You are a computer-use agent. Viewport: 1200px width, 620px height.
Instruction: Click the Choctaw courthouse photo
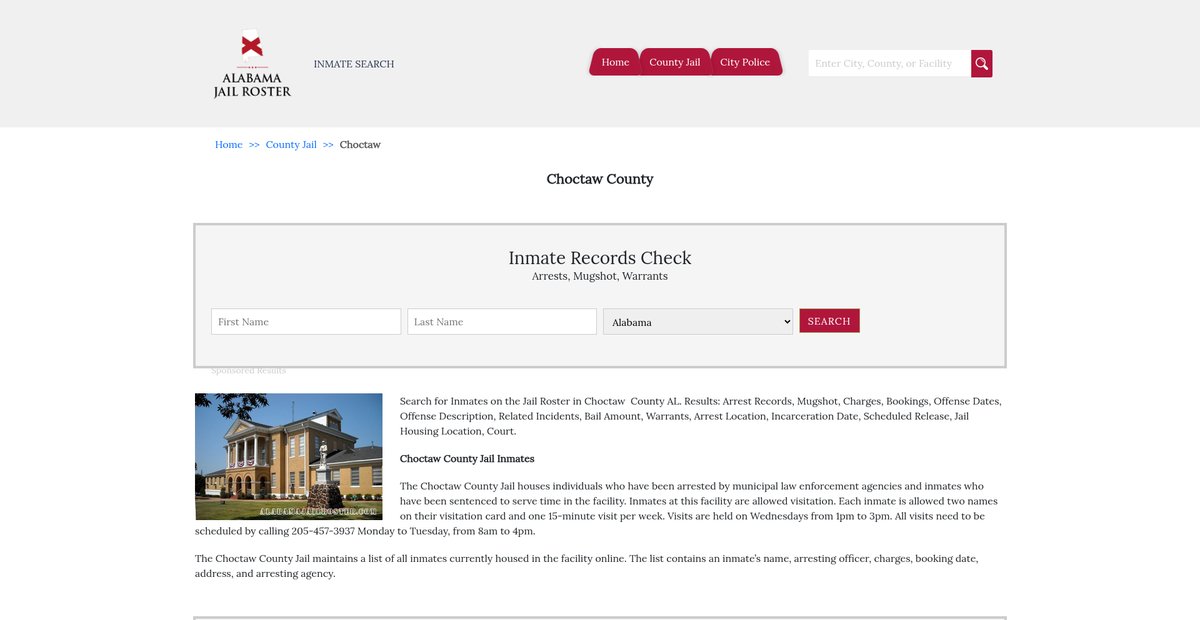click(x=289, y=456)
